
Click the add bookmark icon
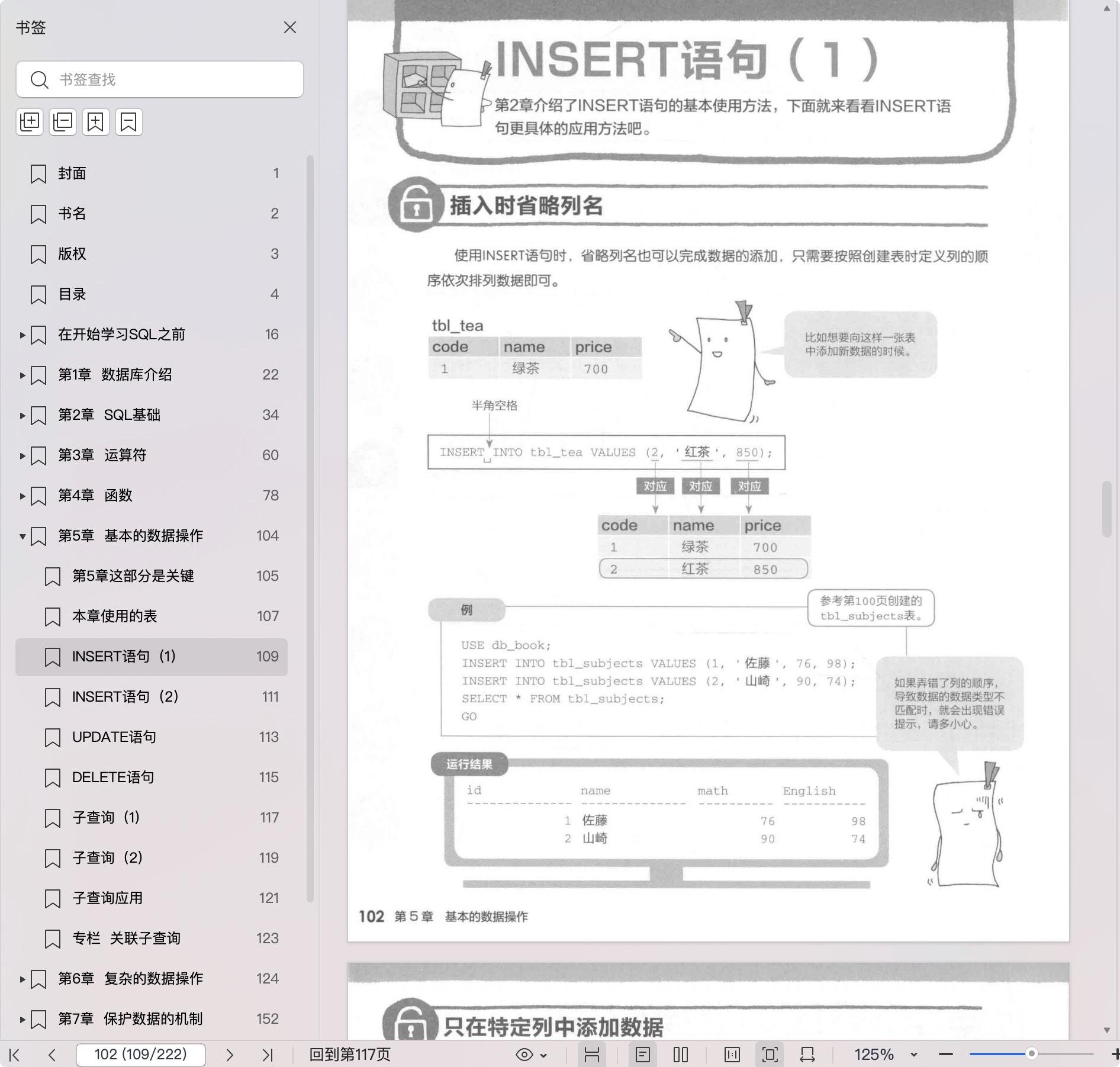(x=95, y=122)
